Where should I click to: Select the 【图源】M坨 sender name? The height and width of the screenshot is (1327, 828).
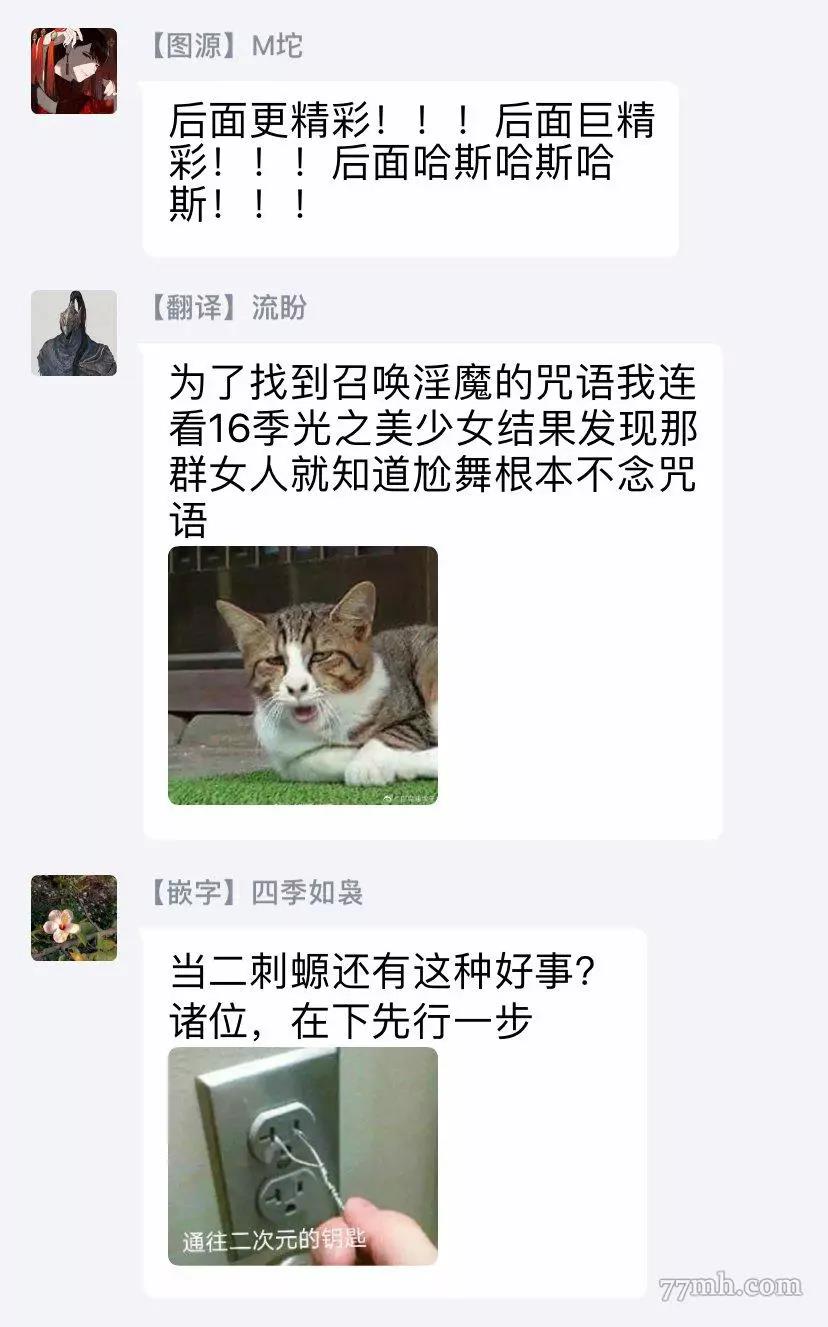[x=225, y=46]
